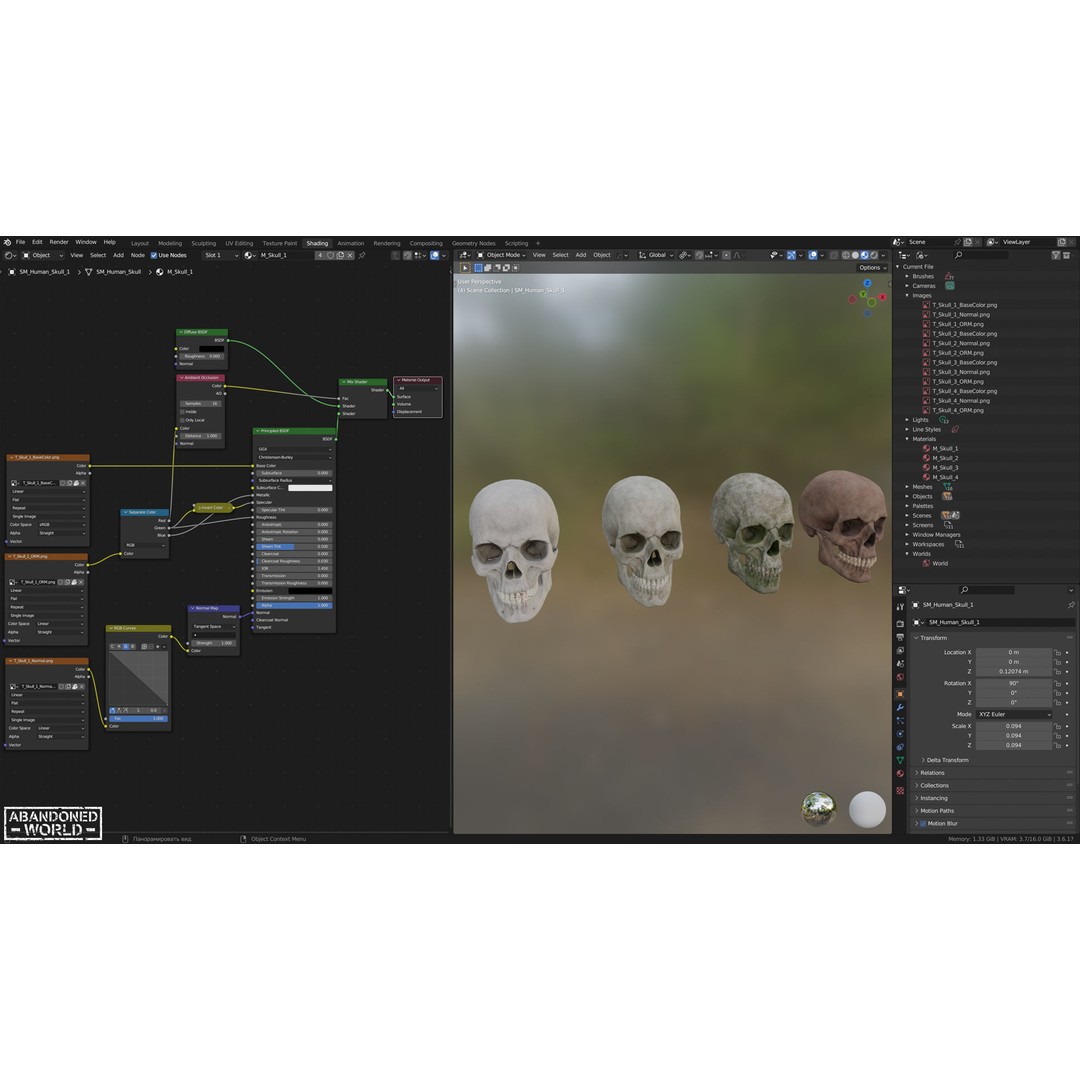
Task: Open the node editor Add menu
Action: coord(118,256)
